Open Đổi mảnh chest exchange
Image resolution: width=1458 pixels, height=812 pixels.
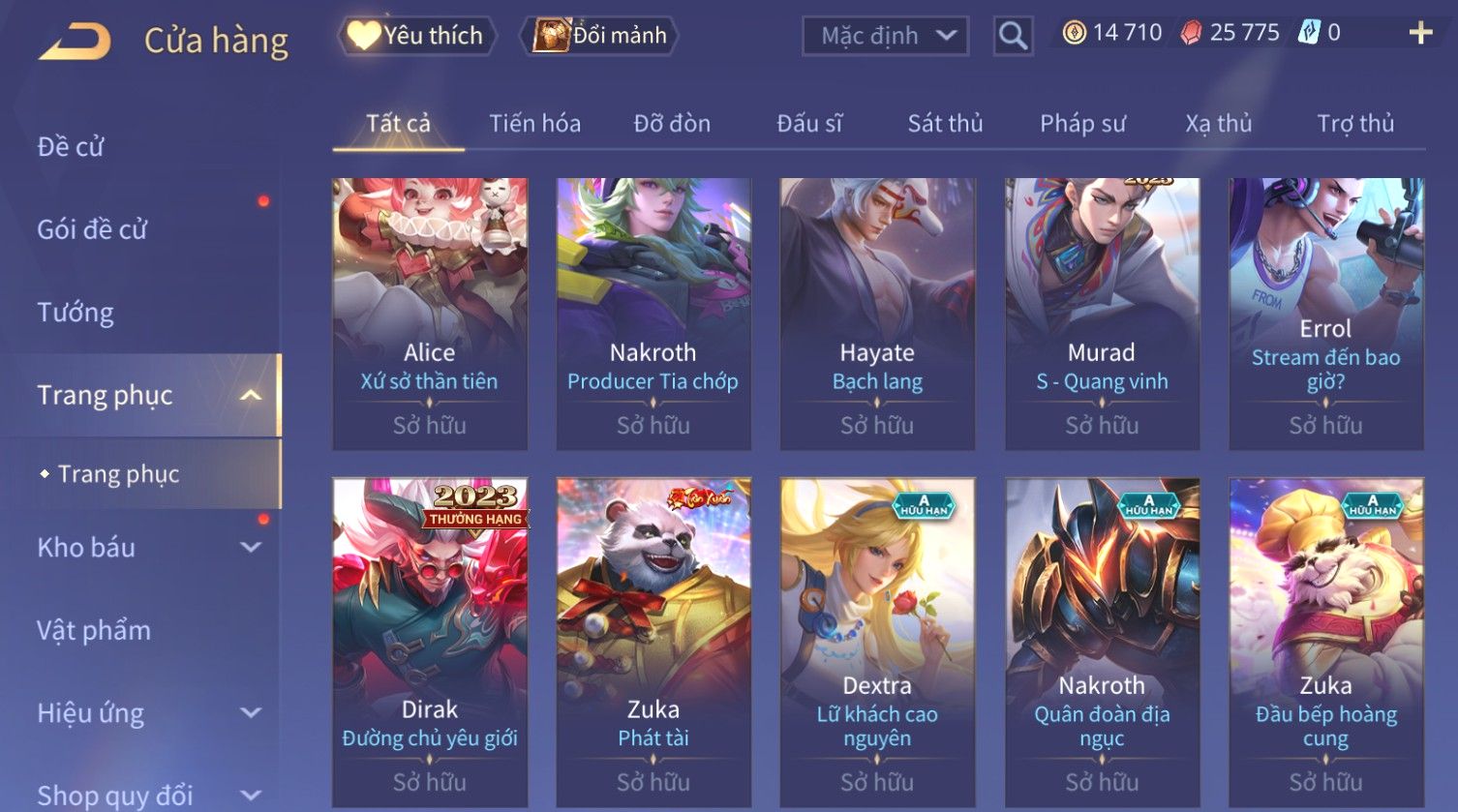tap(599, 36)
